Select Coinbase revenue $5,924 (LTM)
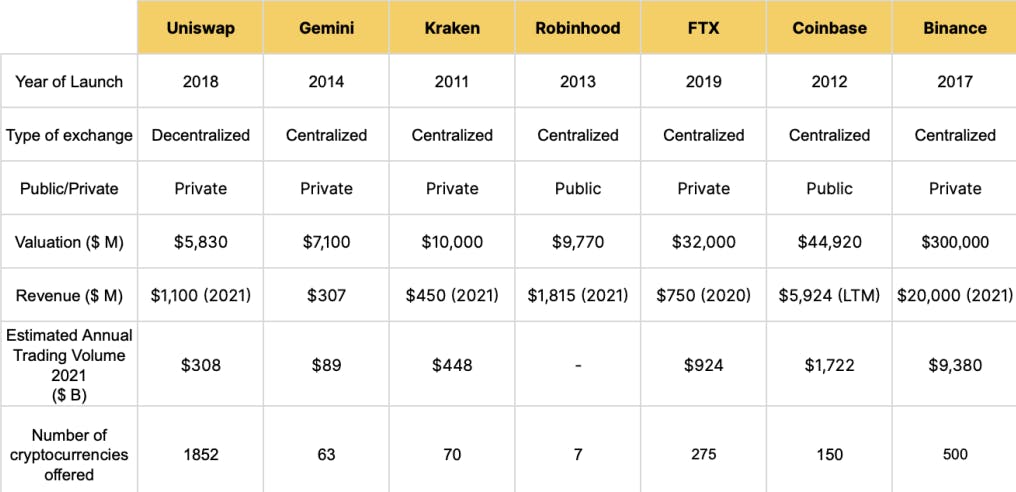This screenshot has width=1016, height=492. tap(829, 296)
